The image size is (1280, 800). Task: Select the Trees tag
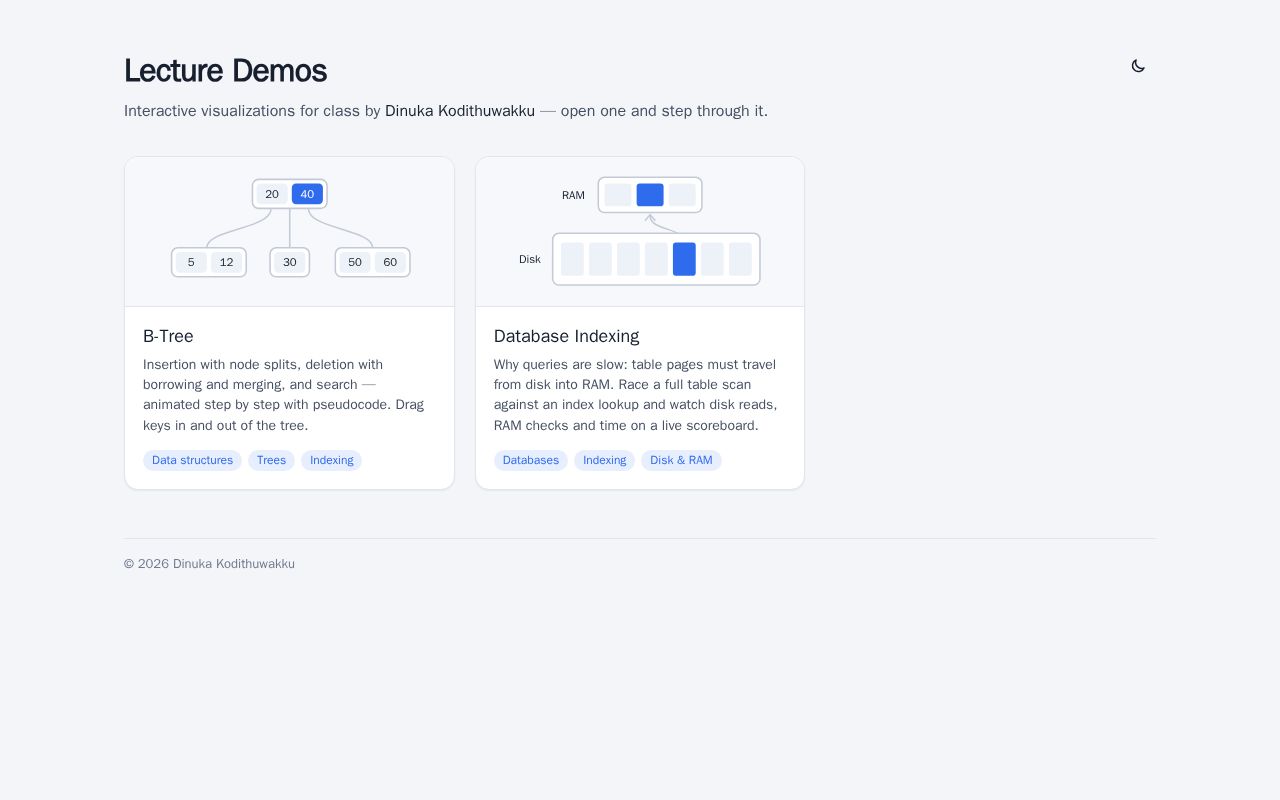point(271,460)
